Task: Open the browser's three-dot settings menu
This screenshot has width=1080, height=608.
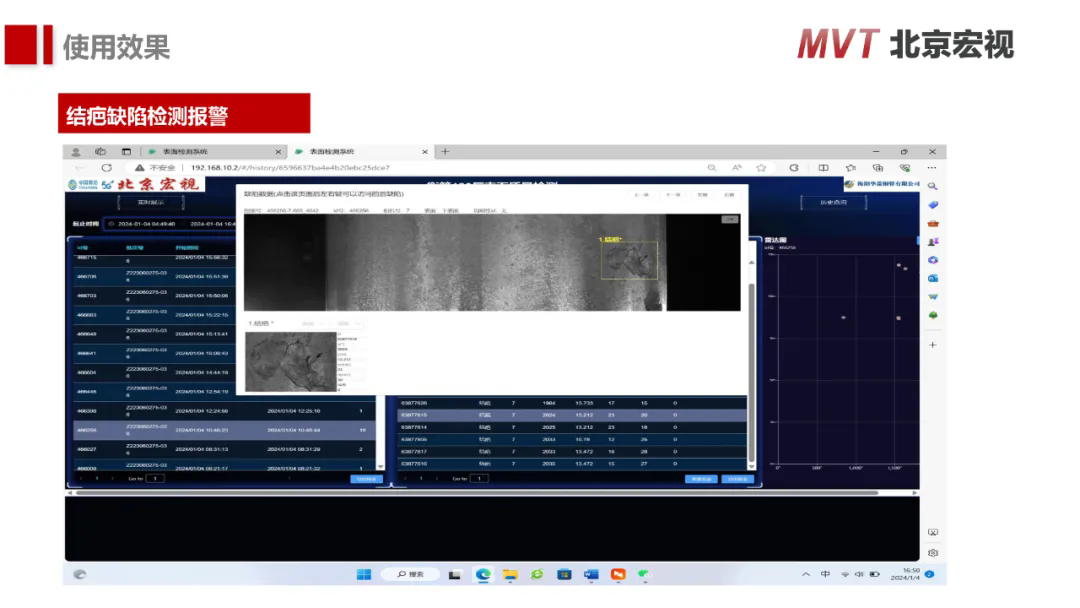Action: tap(932, 168)
